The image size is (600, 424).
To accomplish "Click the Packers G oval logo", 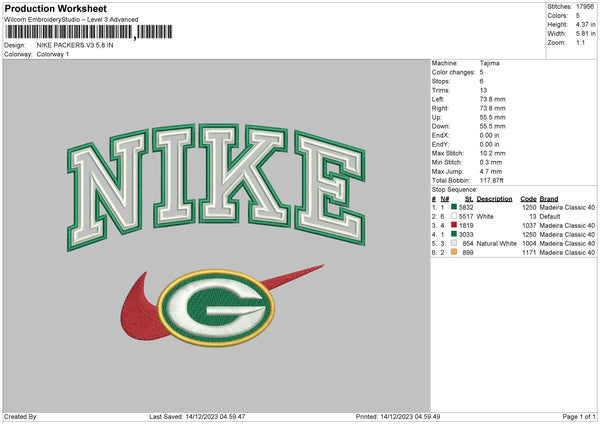I will coord(216,307).
